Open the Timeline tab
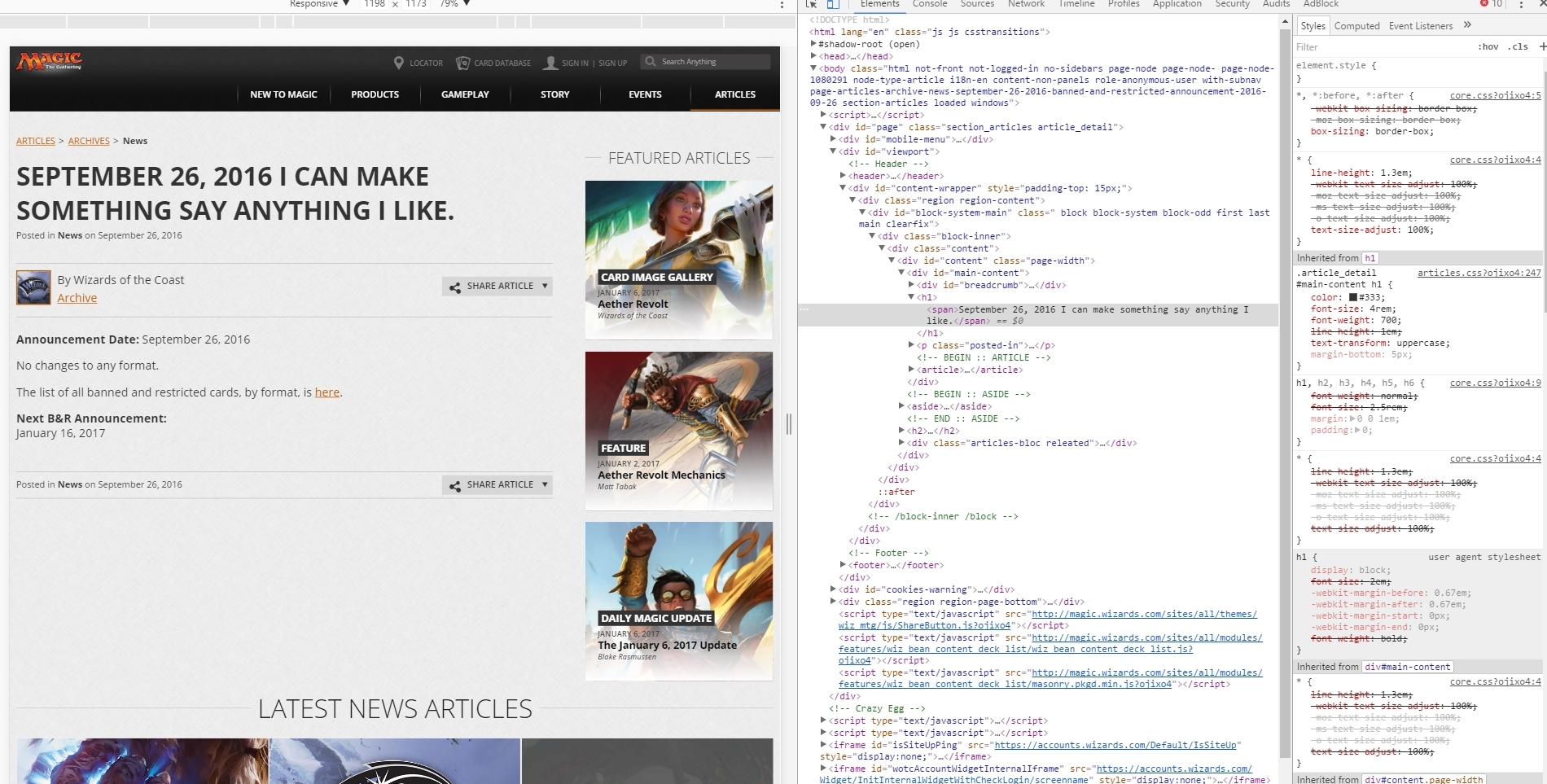Image resolution: width=1547 pixels, height=784 pixels. click(x=1076, y=4)
